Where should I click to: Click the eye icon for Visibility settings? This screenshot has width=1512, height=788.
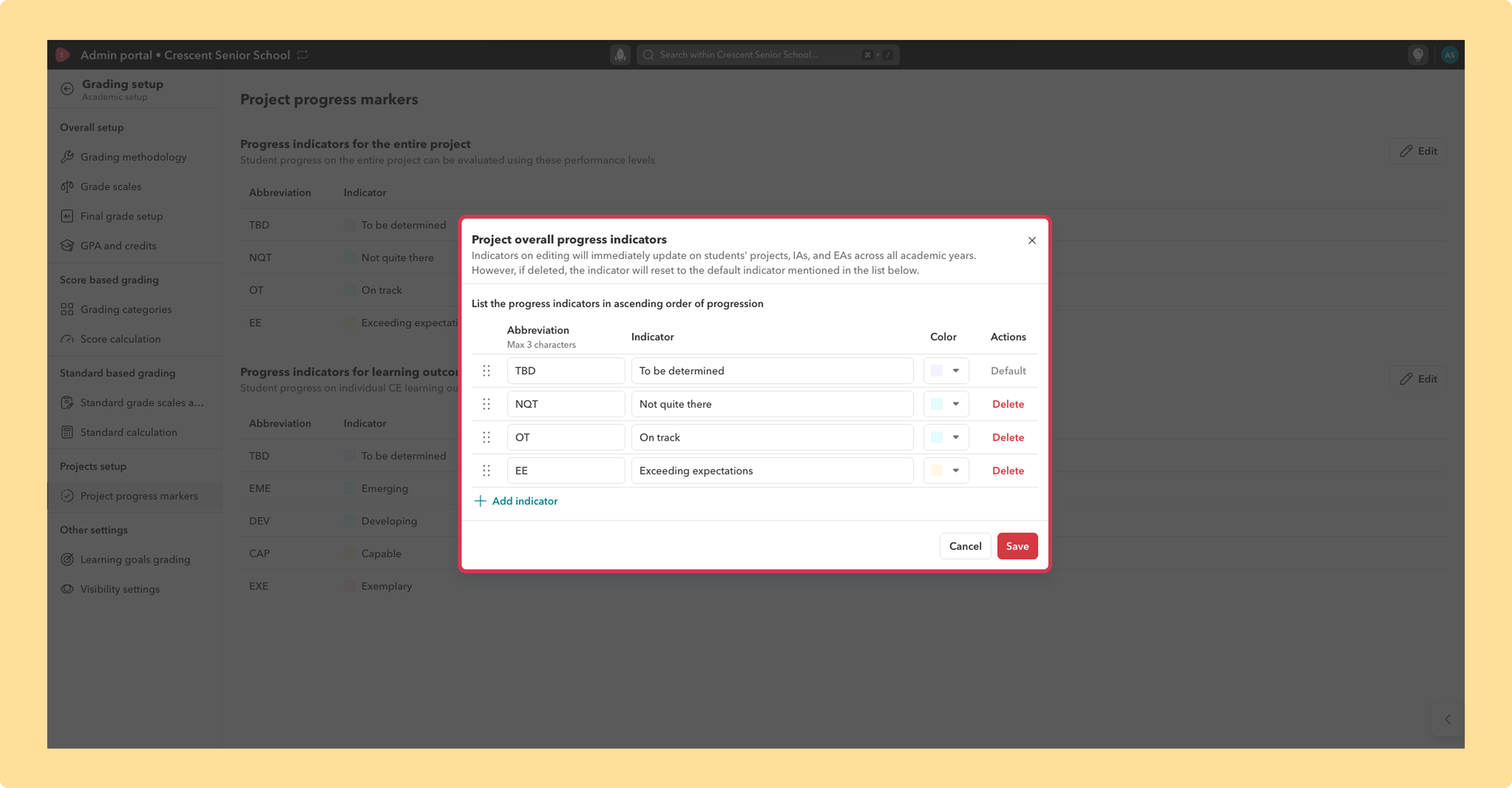67,589
